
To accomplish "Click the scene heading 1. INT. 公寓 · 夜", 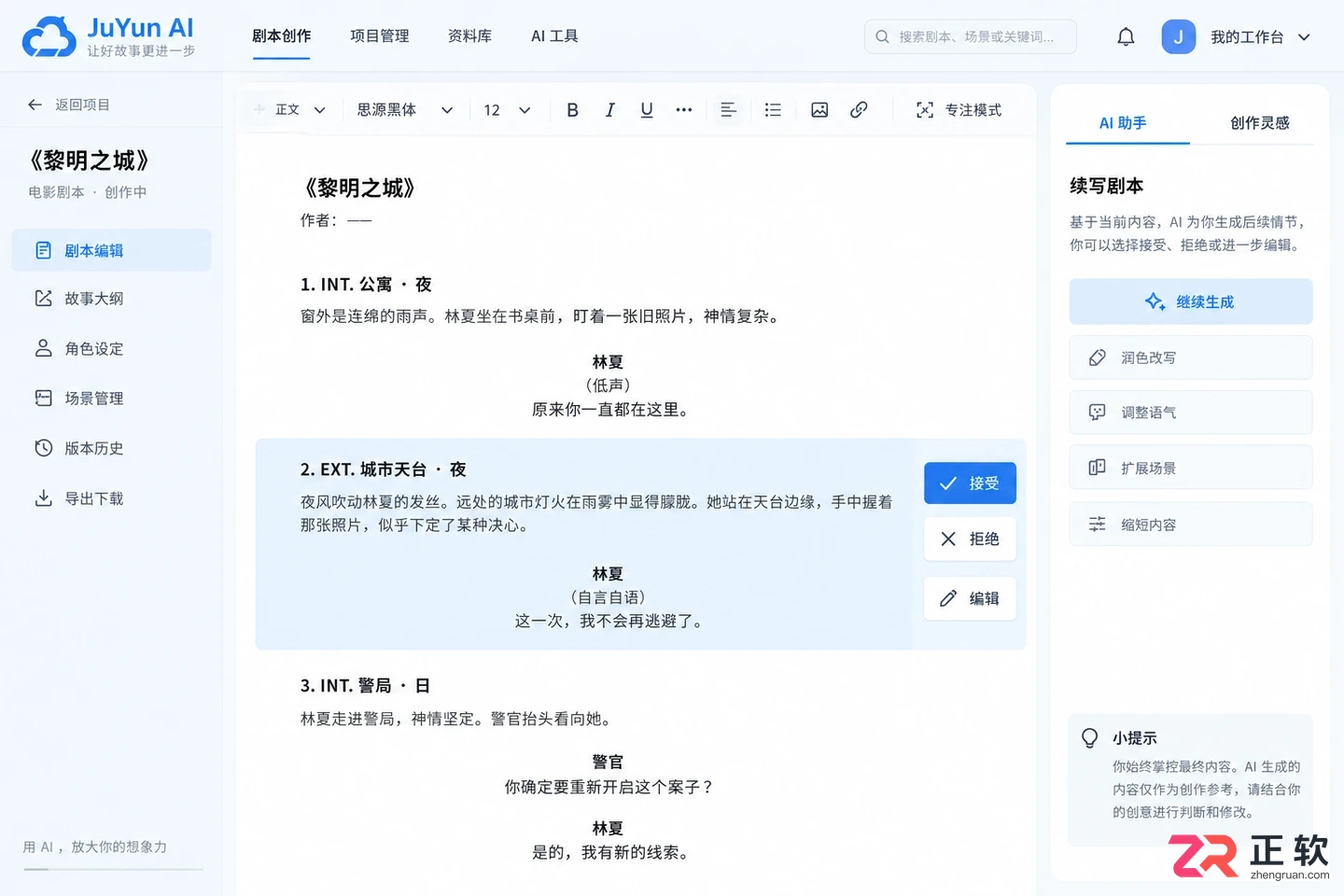I will [366, 285].
